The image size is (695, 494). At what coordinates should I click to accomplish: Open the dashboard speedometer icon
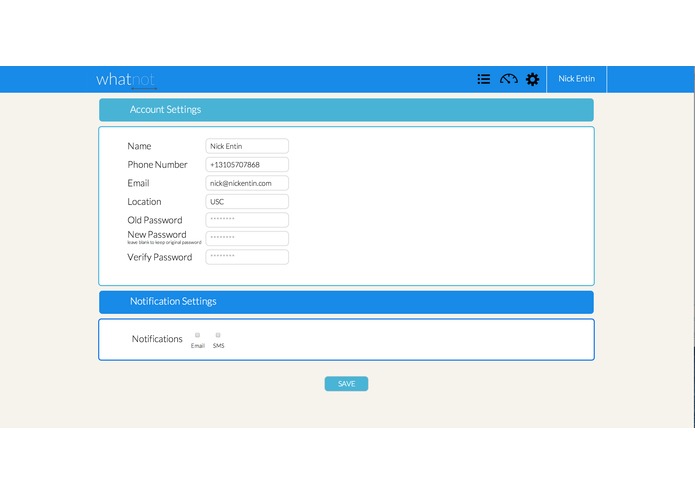click(x=508, y=79)
